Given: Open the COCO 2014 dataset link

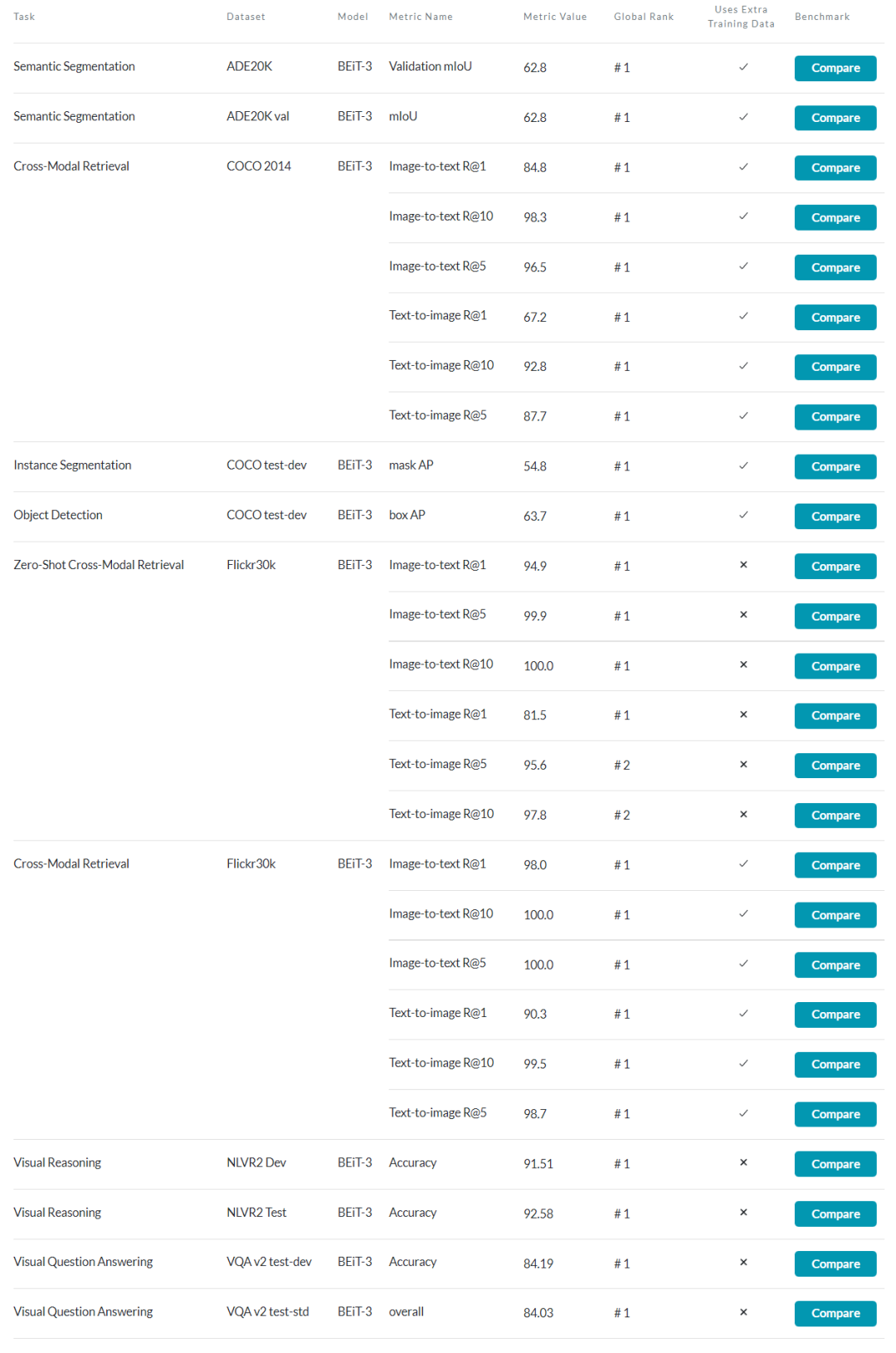Looking at the screenshot, I should pyautogui.click(x=258, y=166).
